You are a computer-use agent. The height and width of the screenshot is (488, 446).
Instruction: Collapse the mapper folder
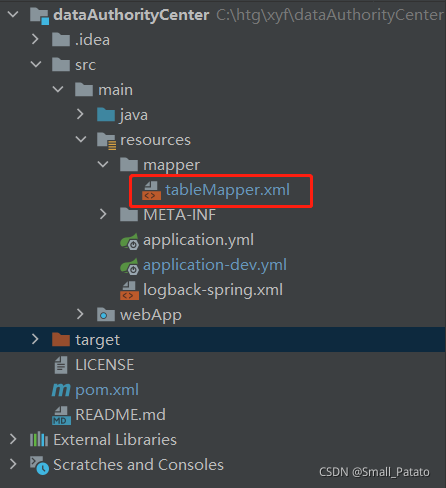click(x=103, y=164)
